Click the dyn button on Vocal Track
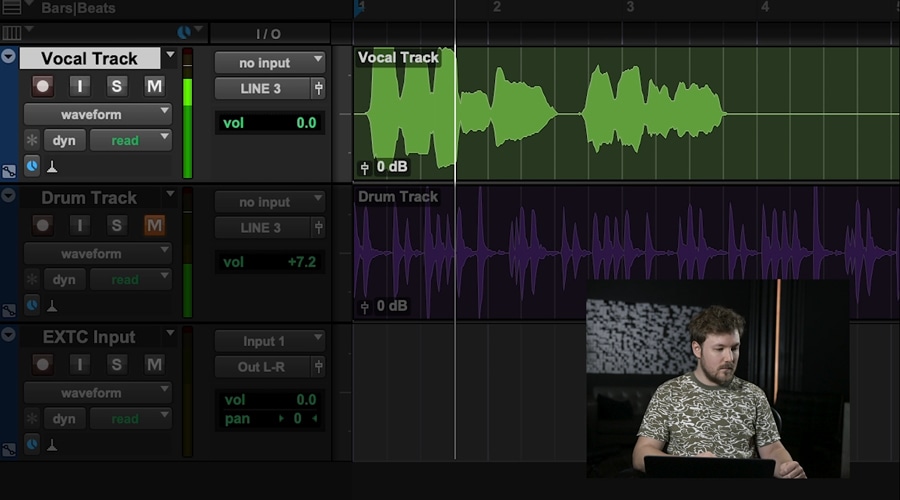The height and width of the screenshot is (500, 900). 65,141
